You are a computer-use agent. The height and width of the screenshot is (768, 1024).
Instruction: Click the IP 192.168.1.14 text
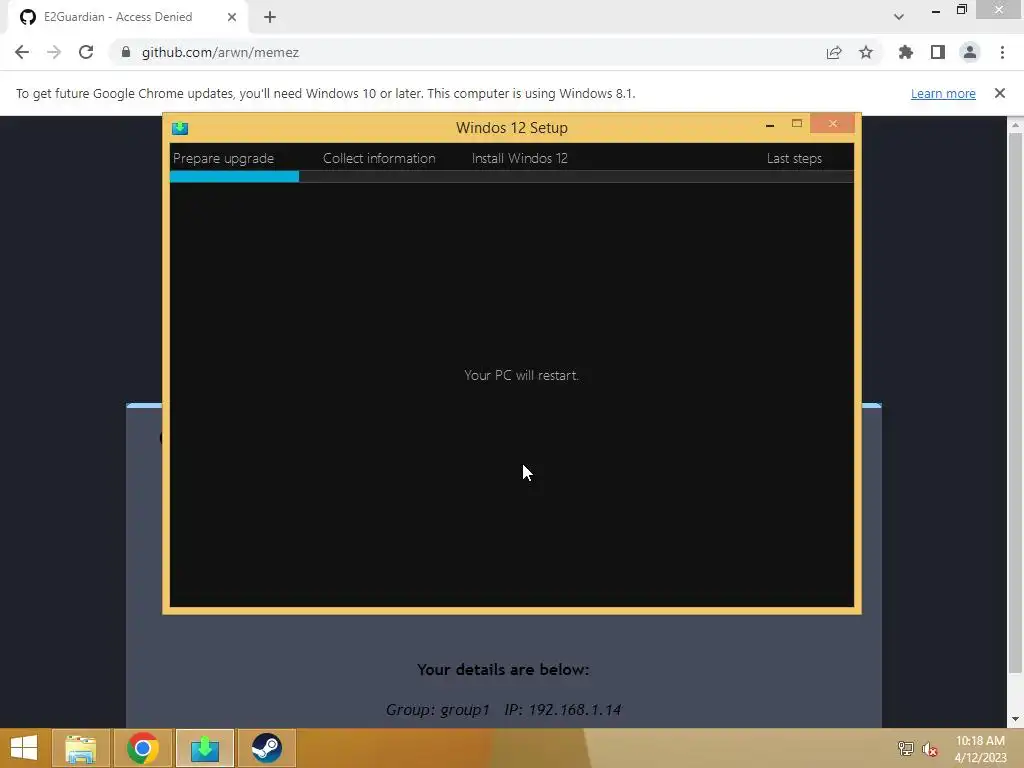[562, 710]
